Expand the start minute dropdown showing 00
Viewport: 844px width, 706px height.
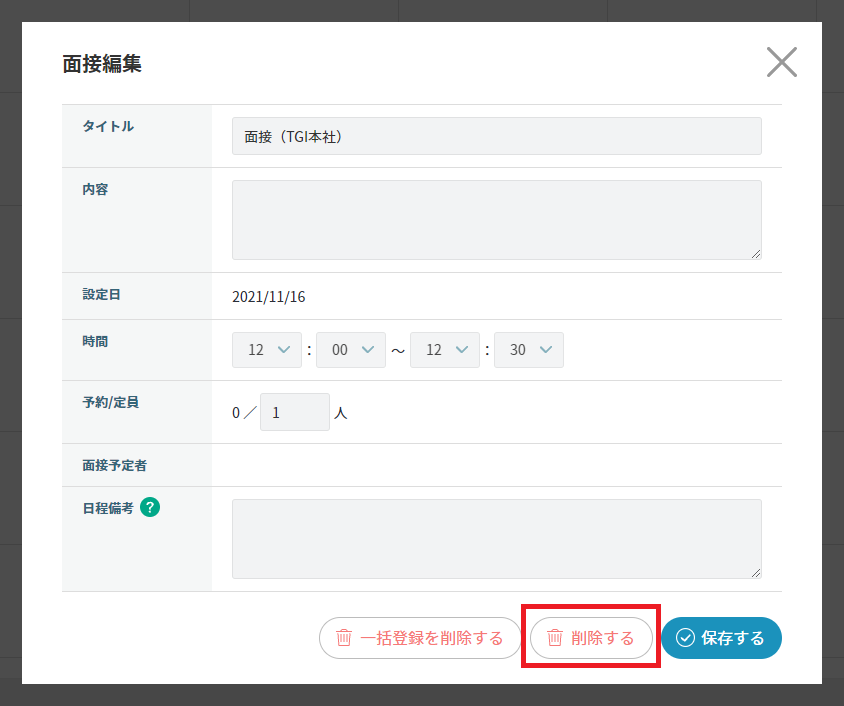point(351,350)
